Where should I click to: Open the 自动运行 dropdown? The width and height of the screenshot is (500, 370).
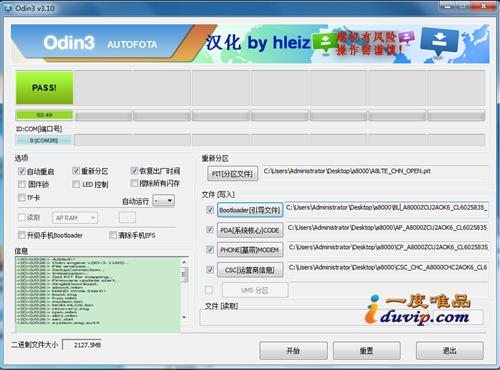tap(164, 200)
